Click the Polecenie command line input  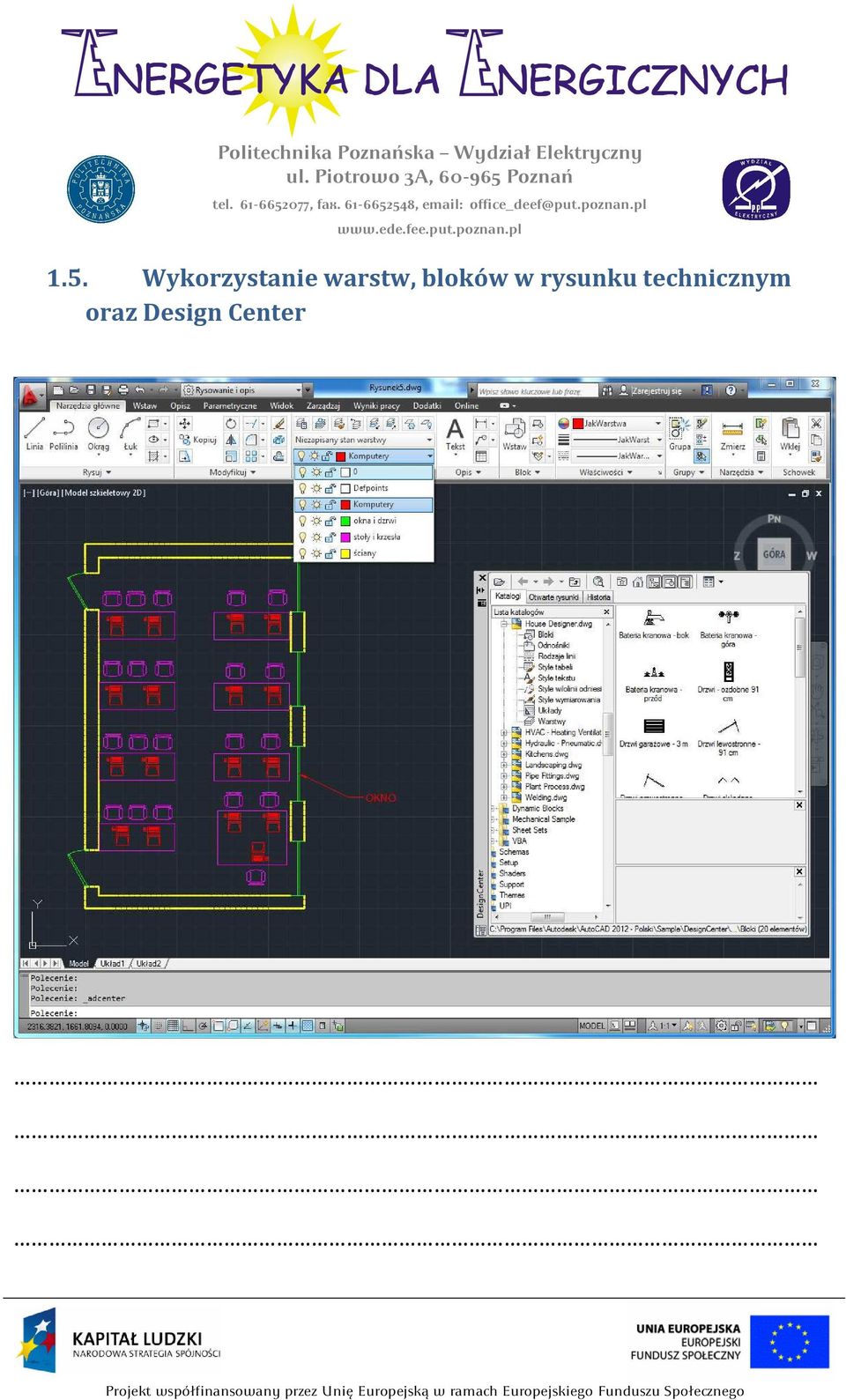(x=423, y=1013)
